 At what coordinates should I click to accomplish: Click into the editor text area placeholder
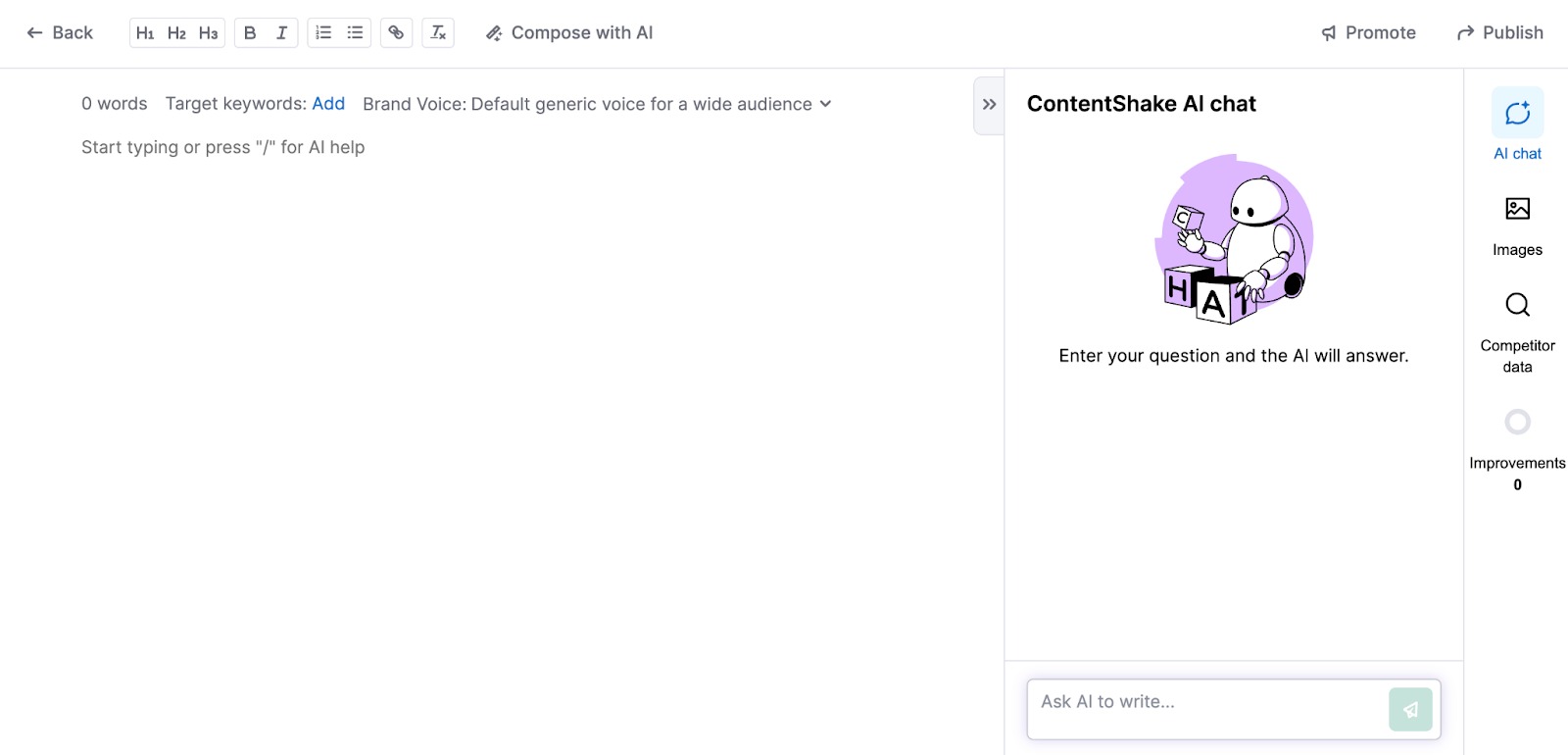click(223, 147)
